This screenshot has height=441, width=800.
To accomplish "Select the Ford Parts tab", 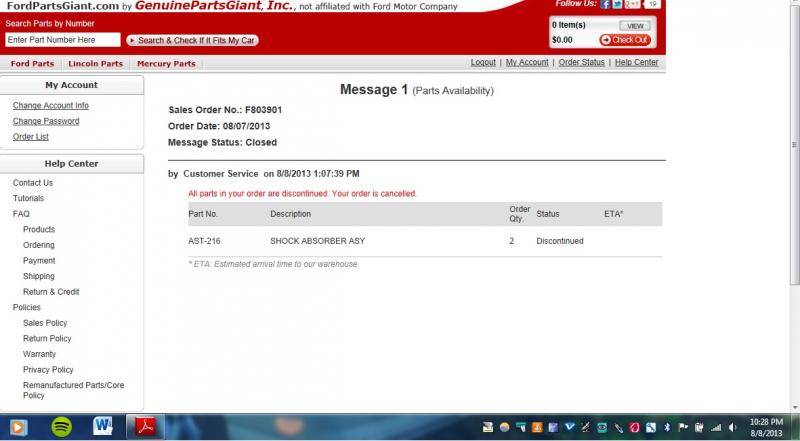I will click(32, 64).
